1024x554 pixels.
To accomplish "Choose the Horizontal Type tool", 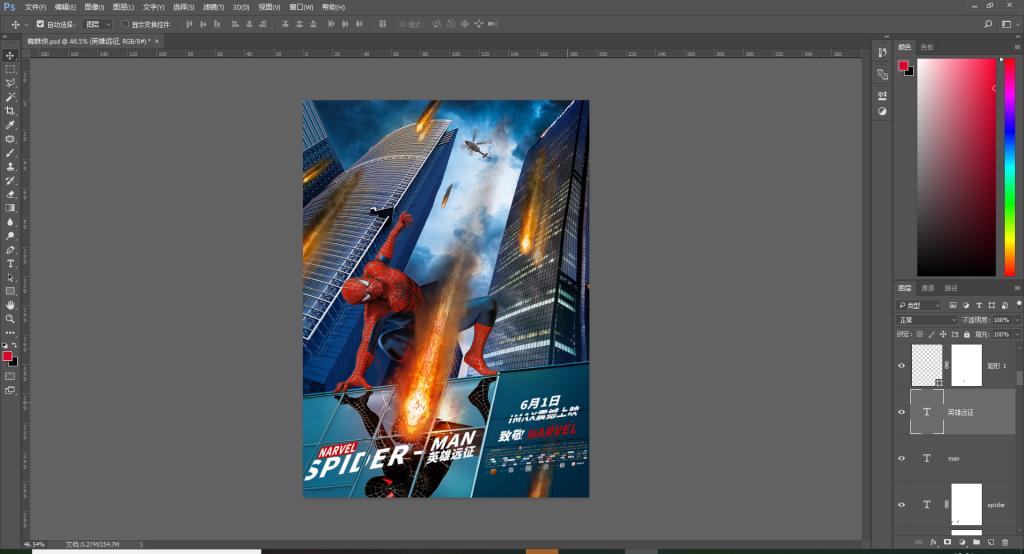I will coord(10,264).
